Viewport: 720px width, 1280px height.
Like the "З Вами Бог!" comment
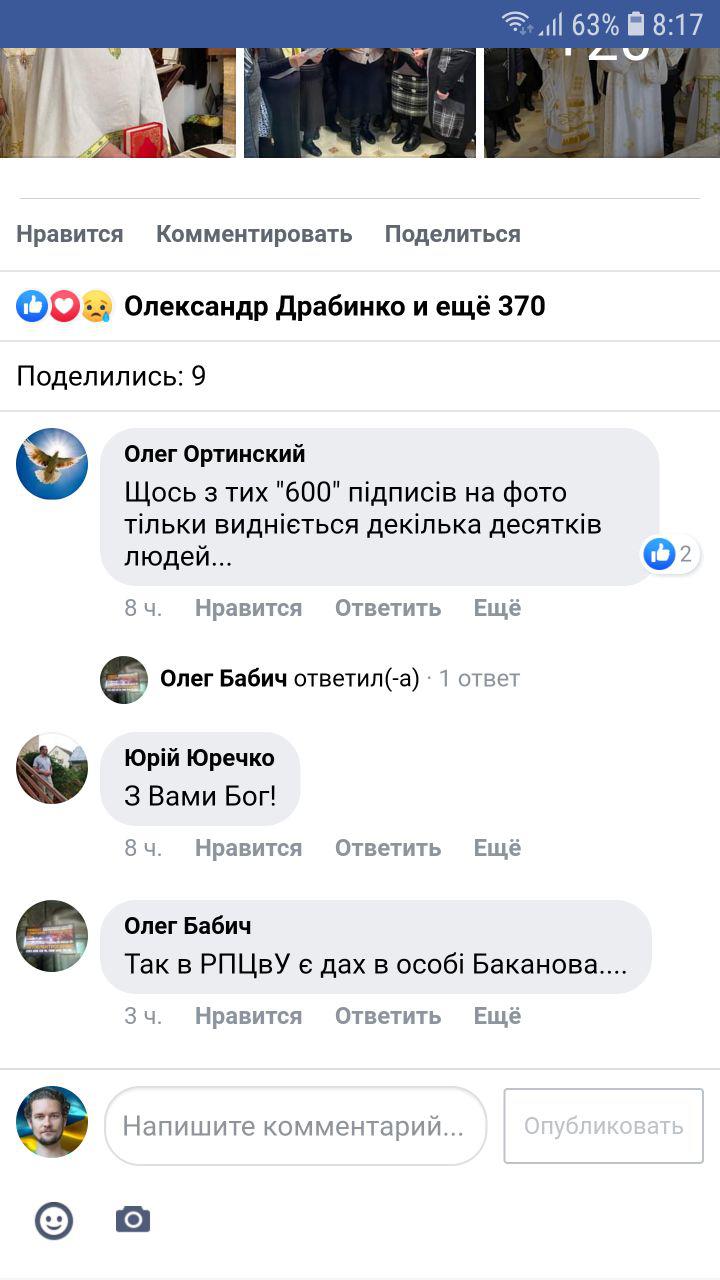pos(248,848)
